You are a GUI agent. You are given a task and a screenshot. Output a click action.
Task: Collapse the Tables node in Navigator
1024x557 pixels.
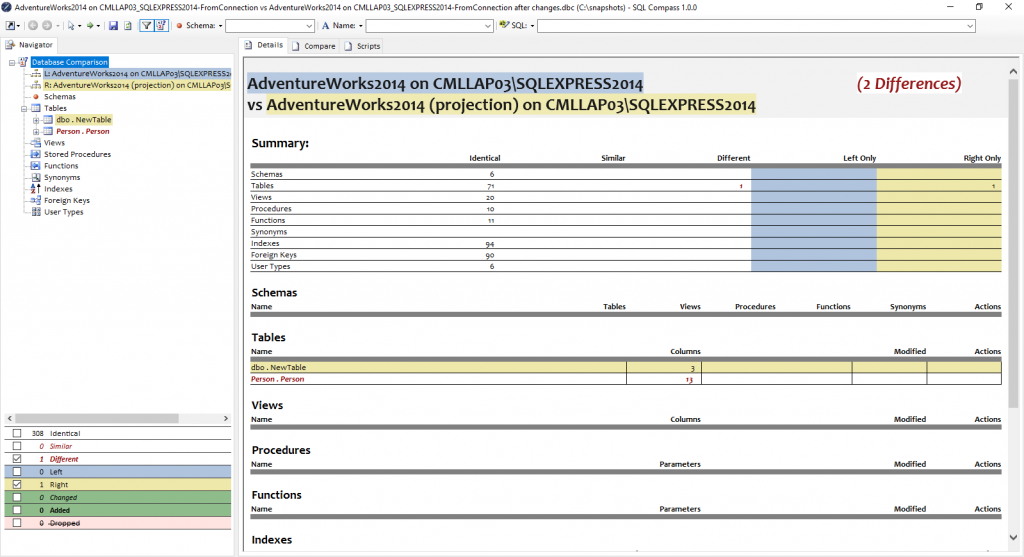point(24,108)
